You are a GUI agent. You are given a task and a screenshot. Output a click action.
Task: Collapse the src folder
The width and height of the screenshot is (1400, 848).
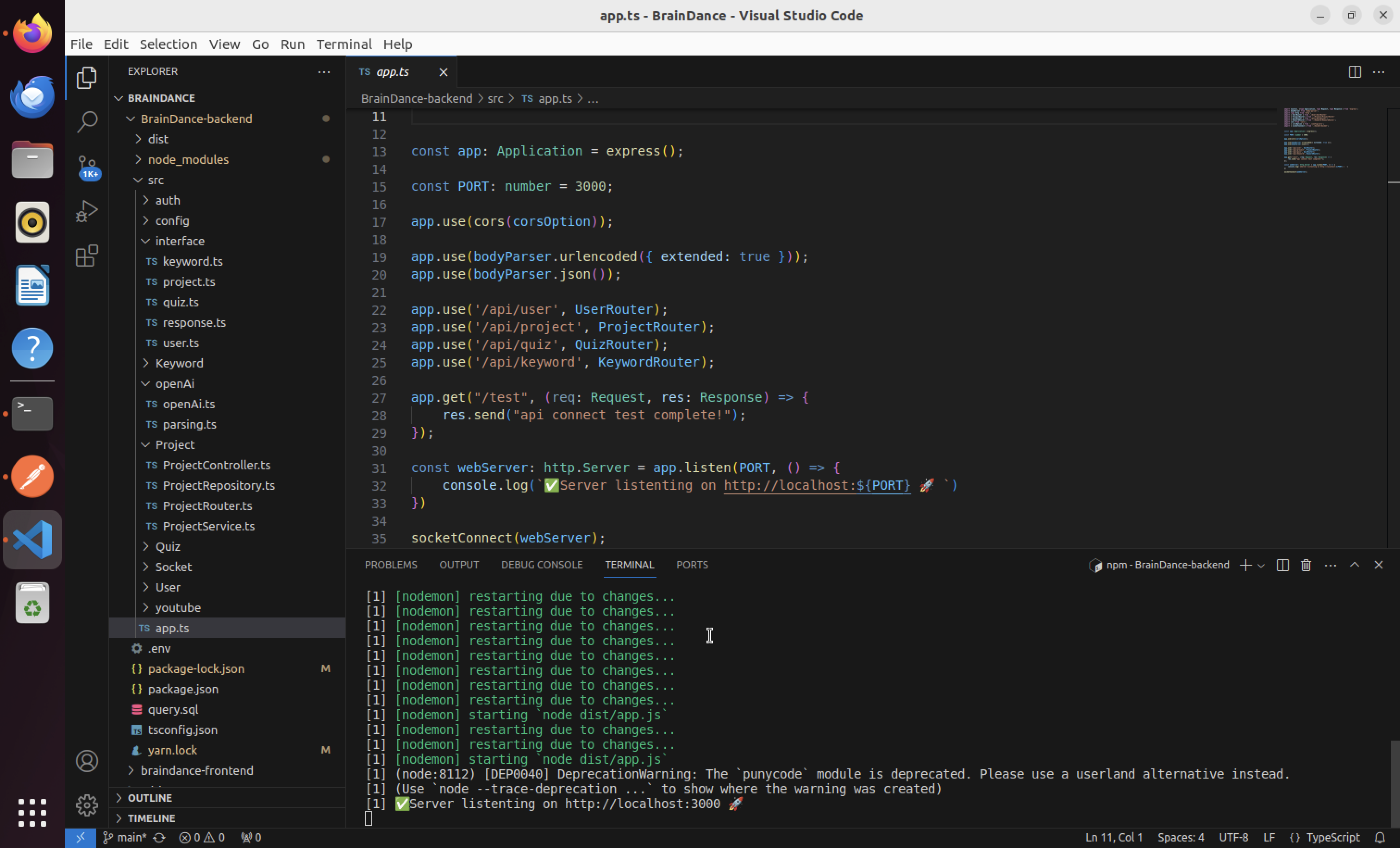227,180
